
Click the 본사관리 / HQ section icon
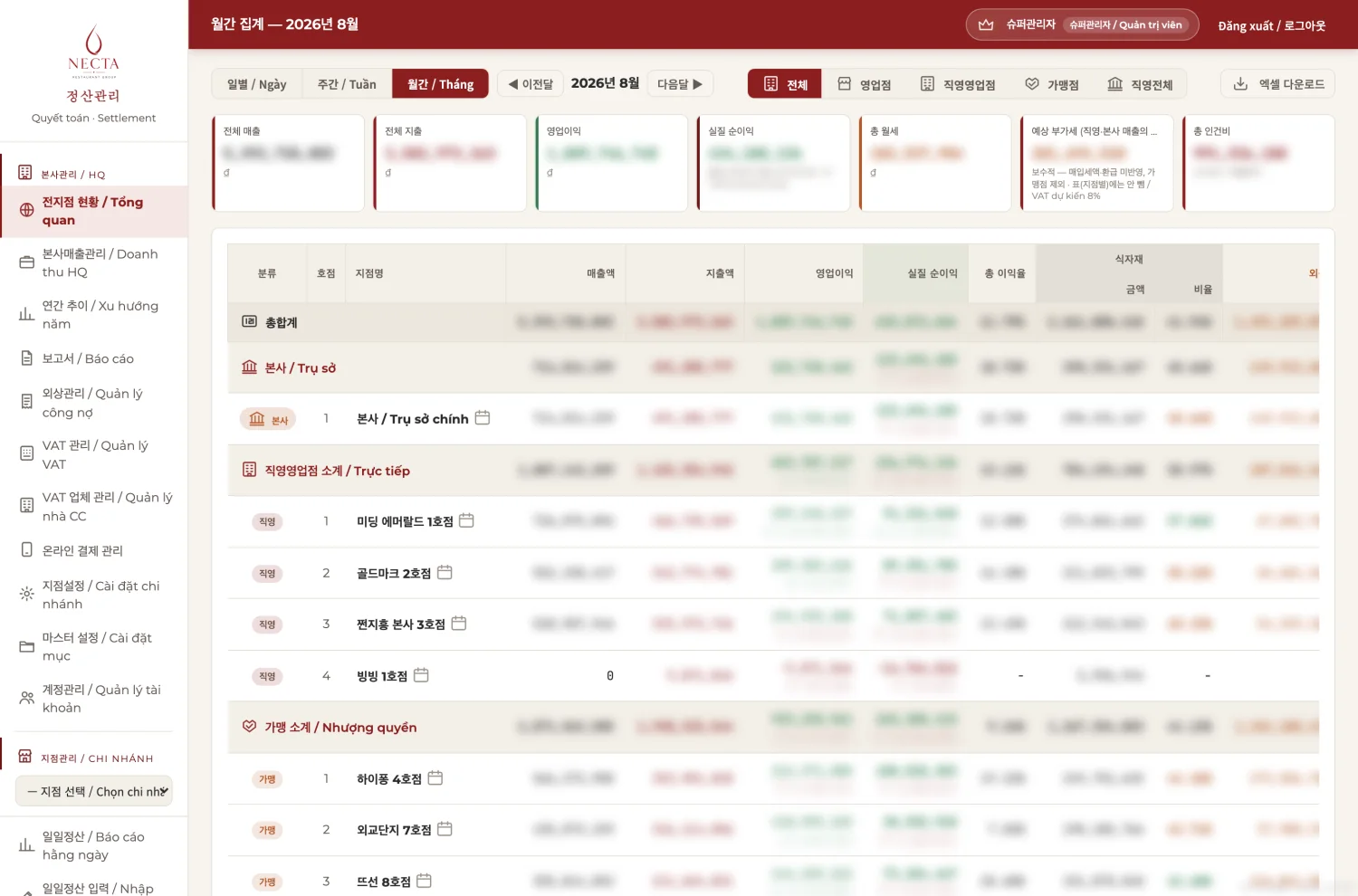pos(25,173)
